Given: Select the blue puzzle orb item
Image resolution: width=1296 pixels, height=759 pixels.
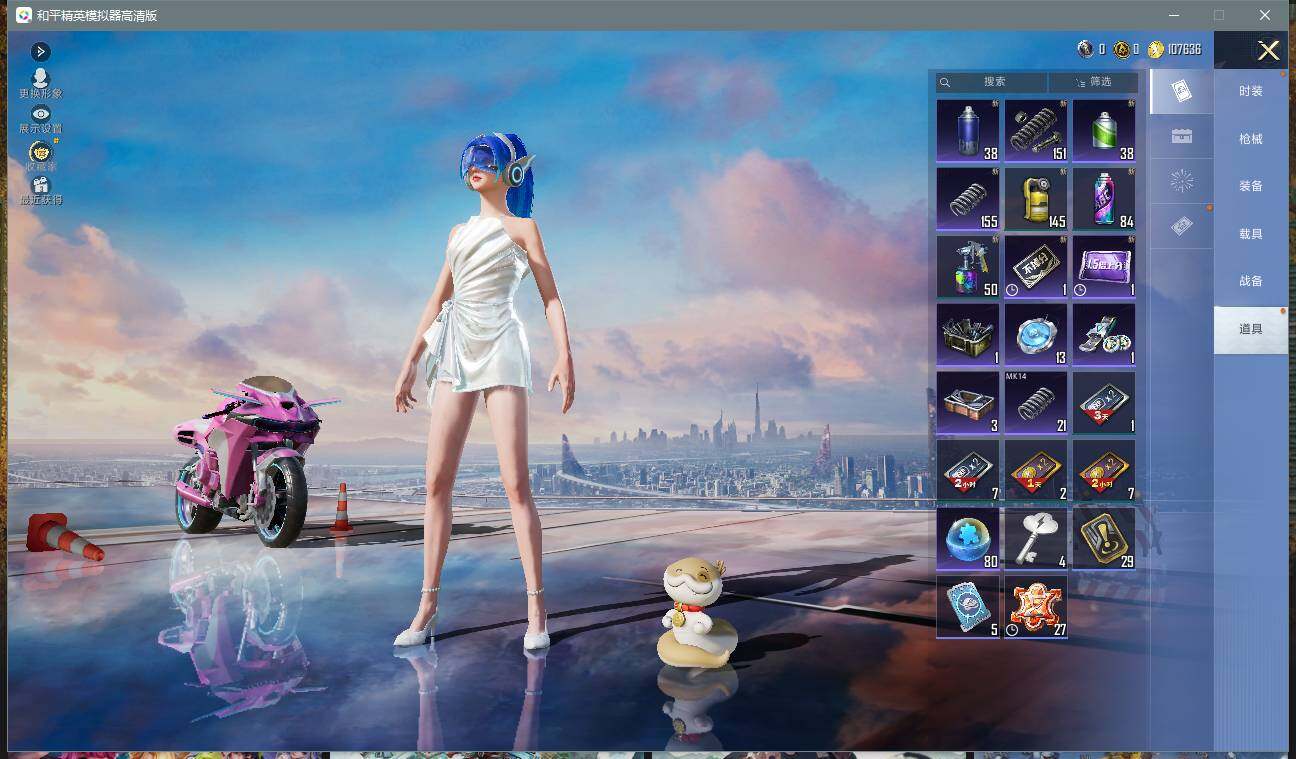Looking at the screenshot, I should click(968, 538).
